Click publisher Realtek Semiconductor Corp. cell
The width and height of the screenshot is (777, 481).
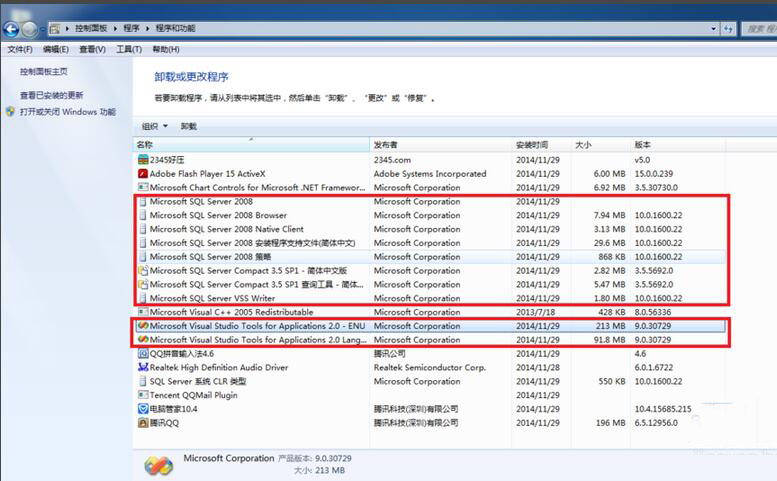coord(430,368)
